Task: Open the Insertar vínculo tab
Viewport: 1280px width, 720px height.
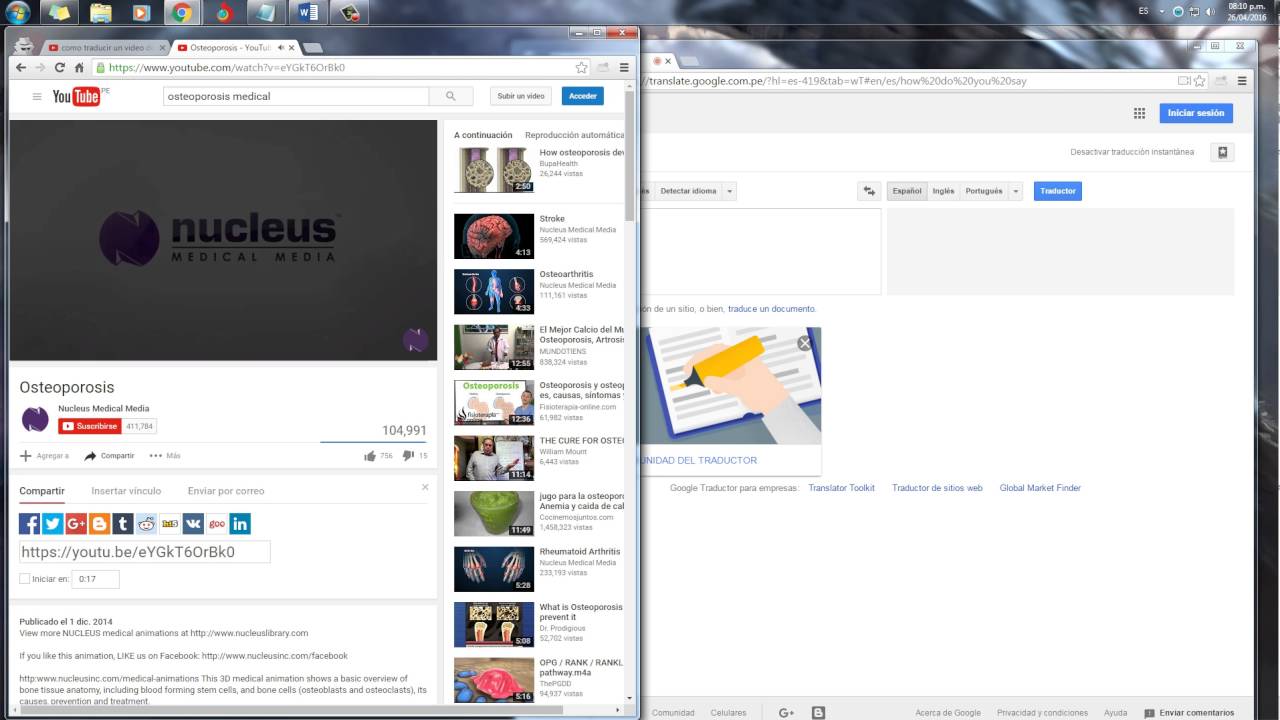Action: [126, 491]
